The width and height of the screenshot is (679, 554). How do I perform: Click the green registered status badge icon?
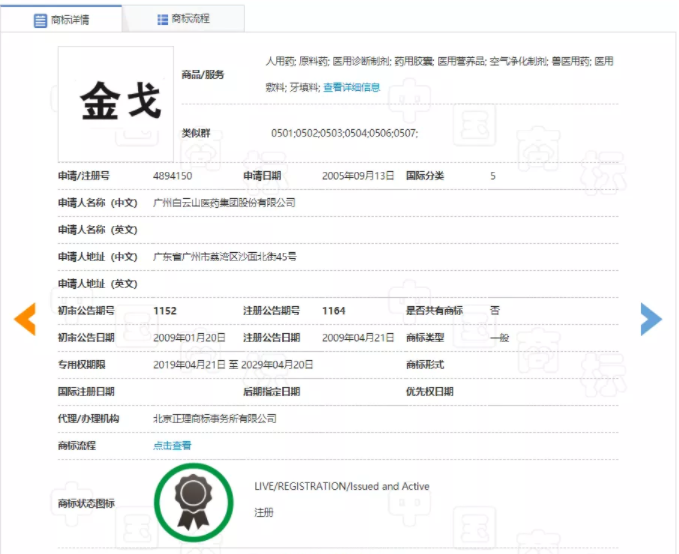point(194,502)
